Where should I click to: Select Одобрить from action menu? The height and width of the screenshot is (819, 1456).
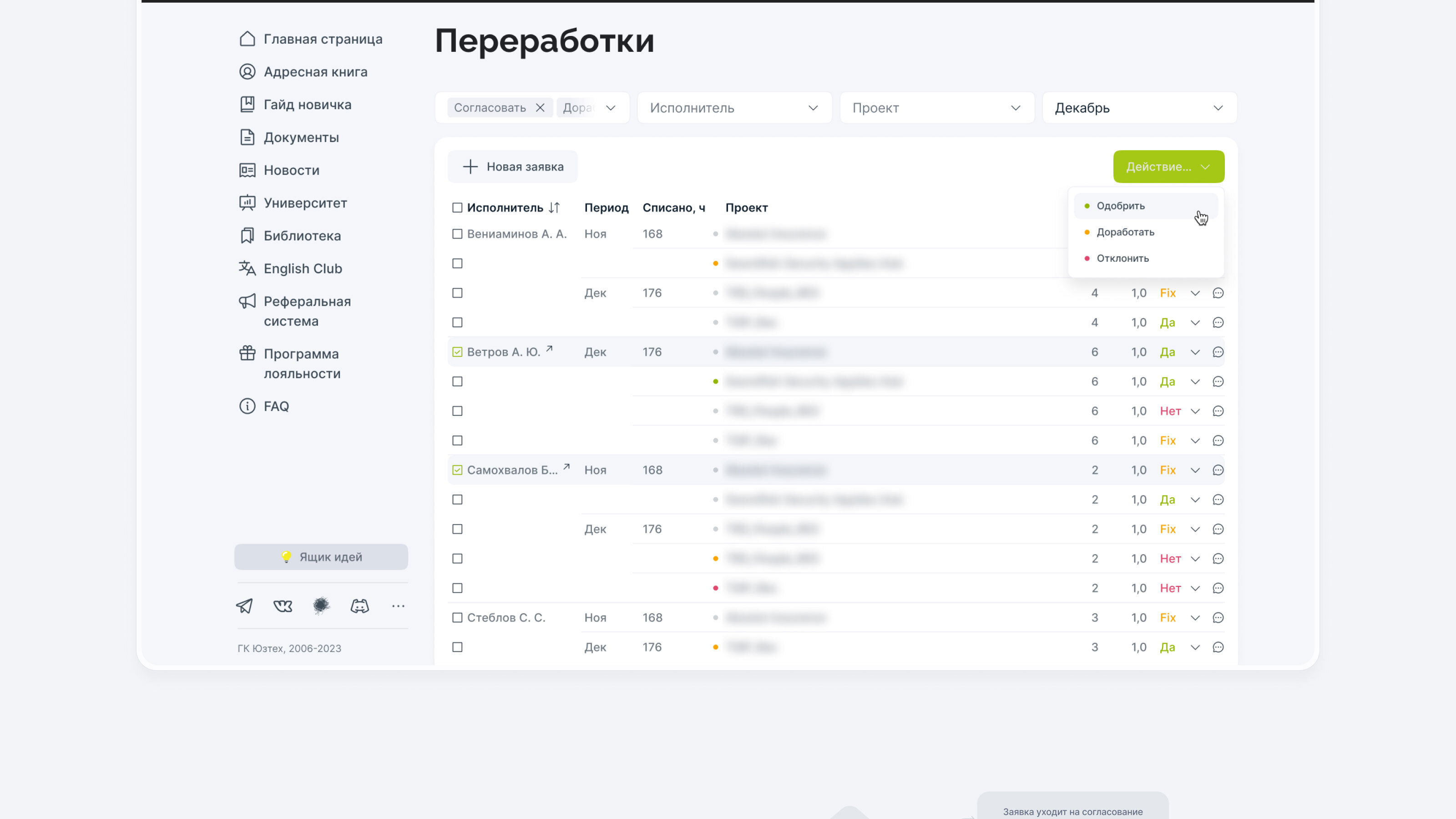click(x=1120, y=206)
